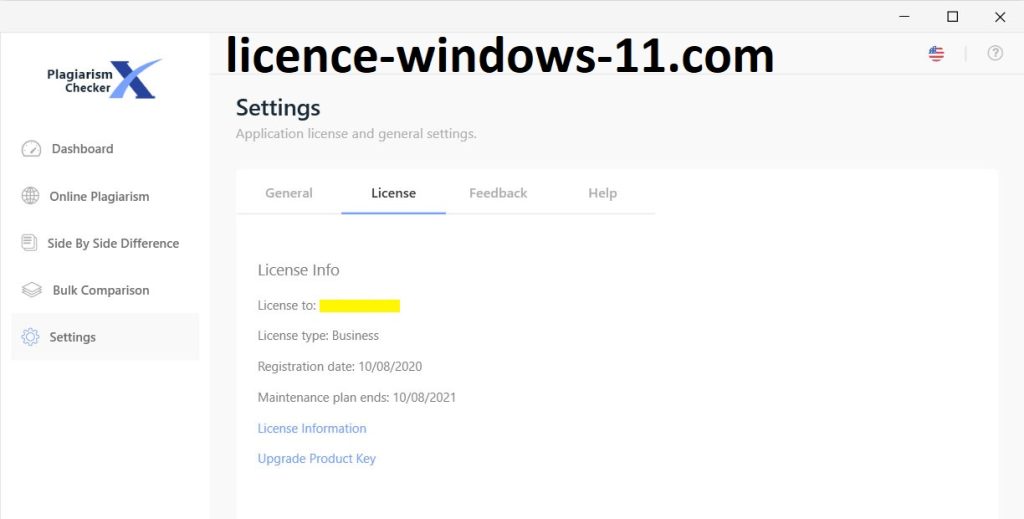This screenshot has height=519, width=1024.
Task: Click the Upgrade Product Key link
Action: [x=317, y=458]
